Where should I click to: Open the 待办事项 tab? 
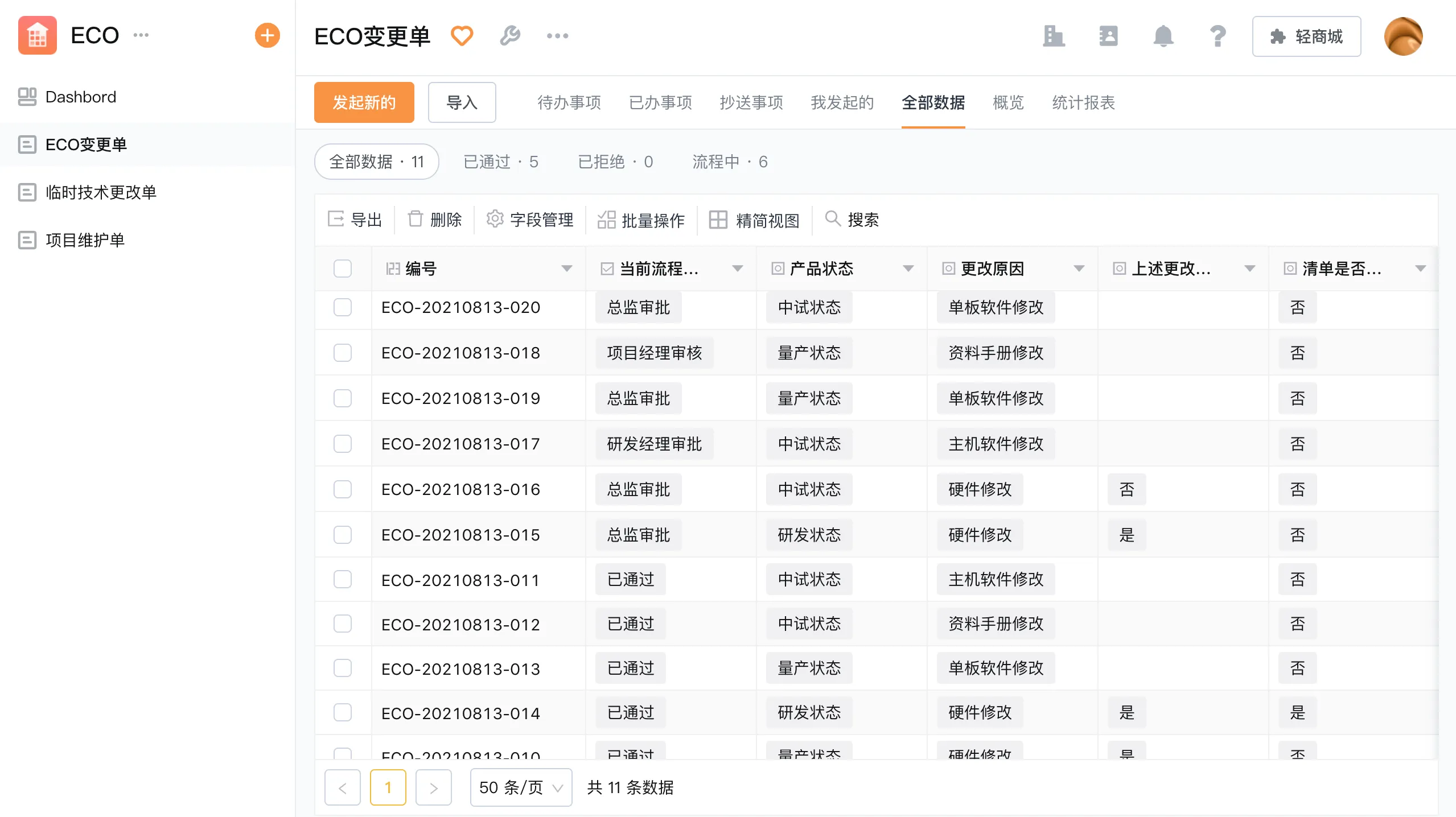point(569,102)
